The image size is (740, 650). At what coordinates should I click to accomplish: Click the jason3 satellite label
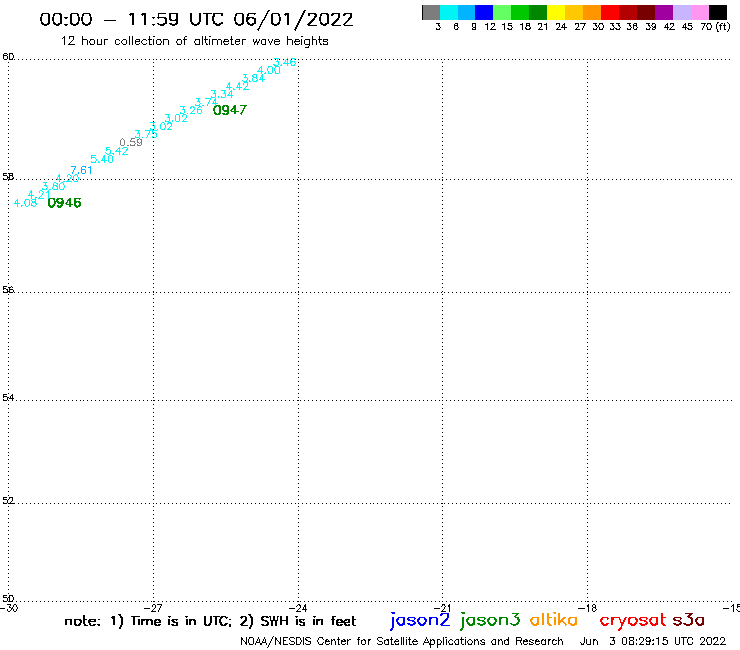(x=490, y=621)
